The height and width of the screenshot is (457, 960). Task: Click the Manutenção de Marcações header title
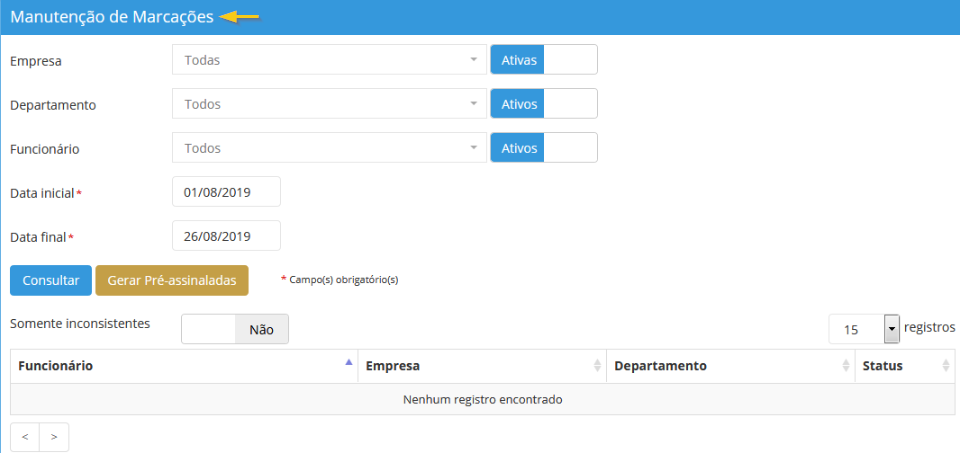[x=111, y=17]
